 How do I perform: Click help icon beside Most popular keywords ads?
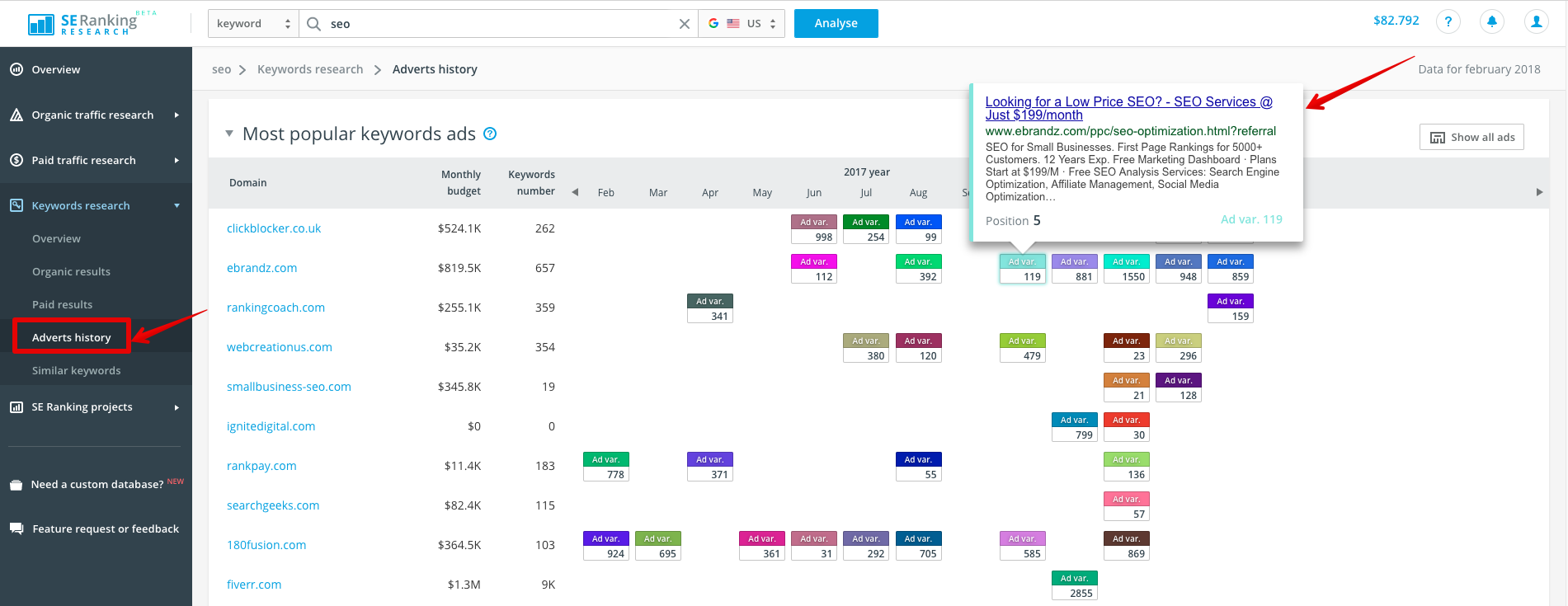coord(490,134)
